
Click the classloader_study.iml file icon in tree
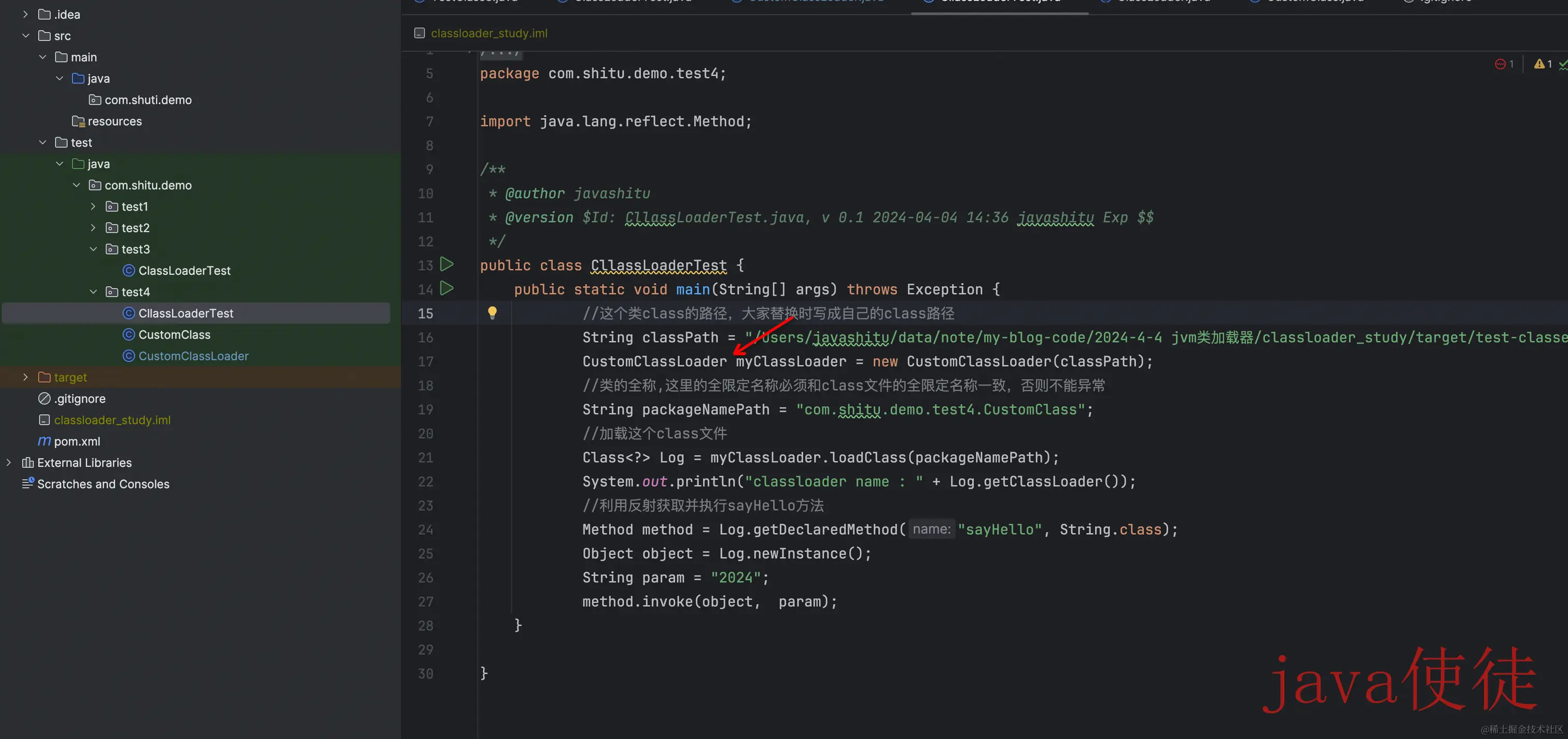(45, 420)
